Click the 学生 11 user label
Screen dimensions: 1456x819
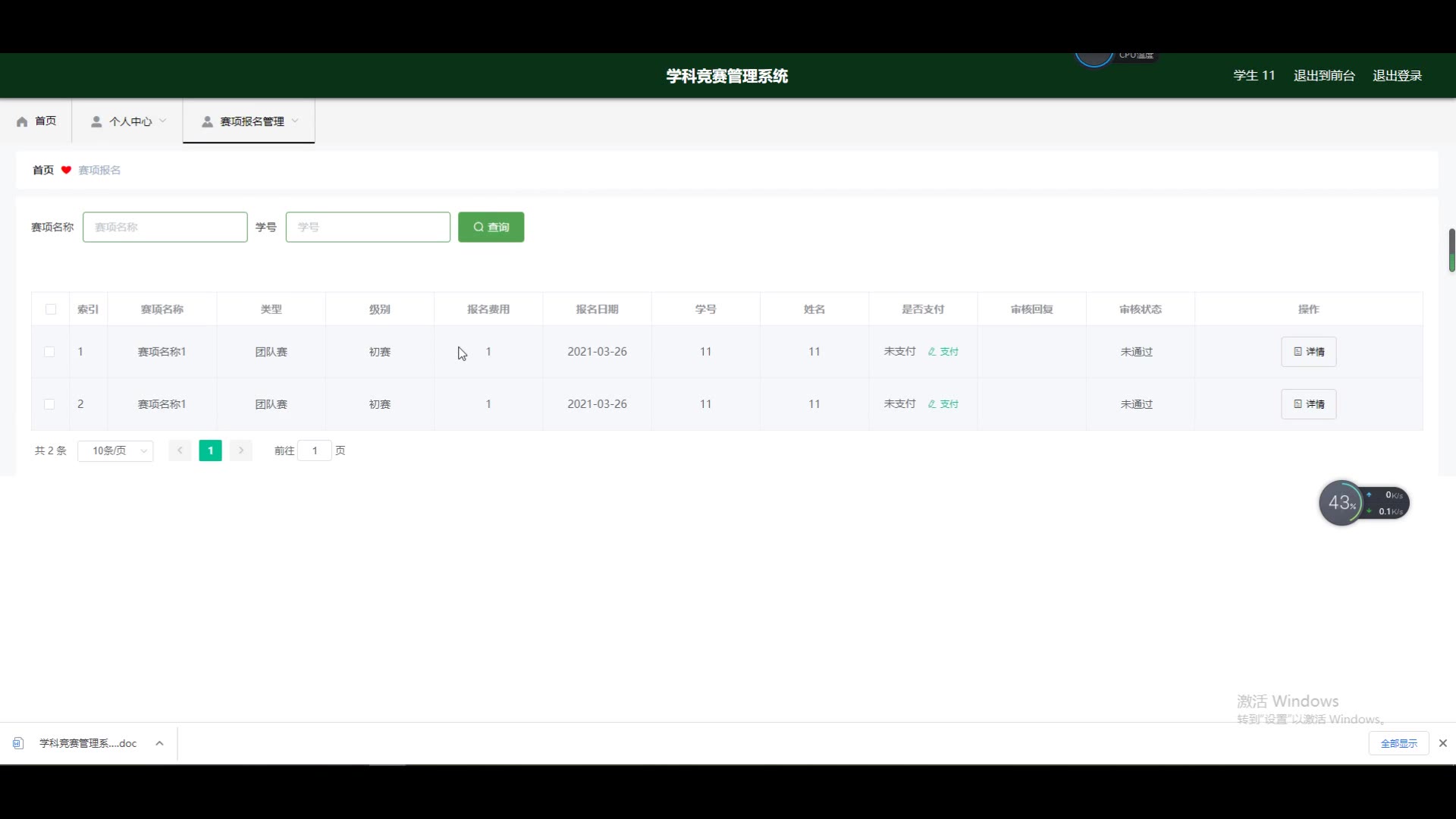(1254, 75)
